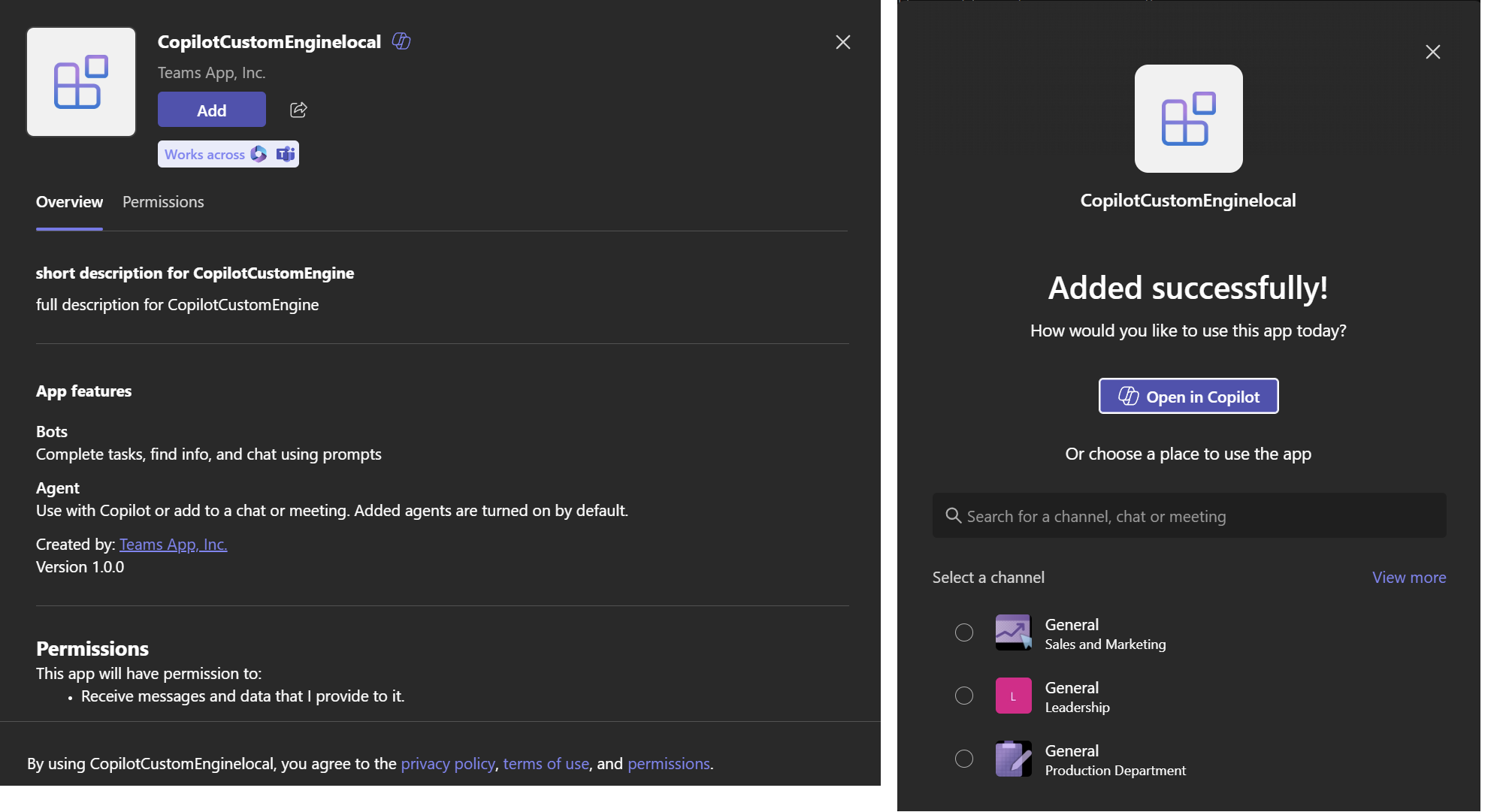This screenshot has width=1503, height=812.
Task: Click the Select a channel heading
Action: pyautogui.click(x=988, y=577)
